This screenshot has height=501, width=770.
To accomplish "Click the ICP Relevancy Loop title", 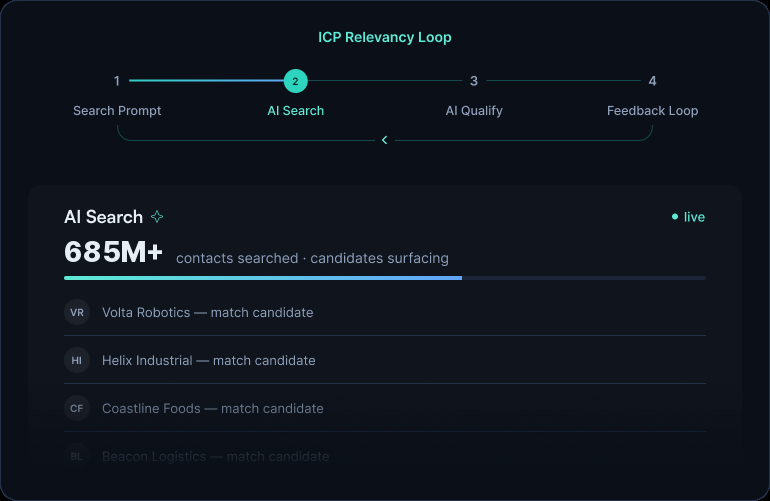I will point(385,37).
